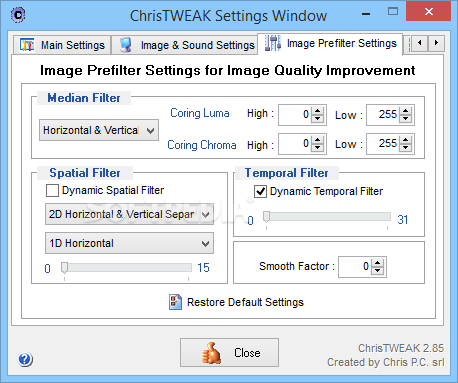Switch to the Main Settings tab

62,45
